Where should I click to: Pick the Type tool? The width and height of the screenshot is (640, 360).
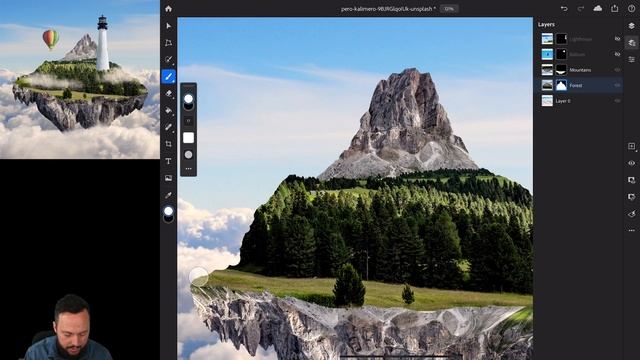(x=169, y=161)
